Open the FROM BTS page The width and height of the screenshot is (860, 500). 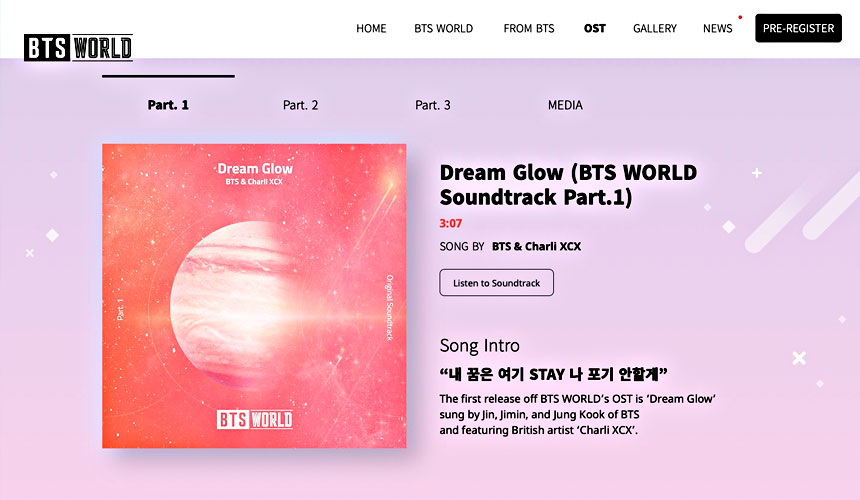(x=529, y=29)
